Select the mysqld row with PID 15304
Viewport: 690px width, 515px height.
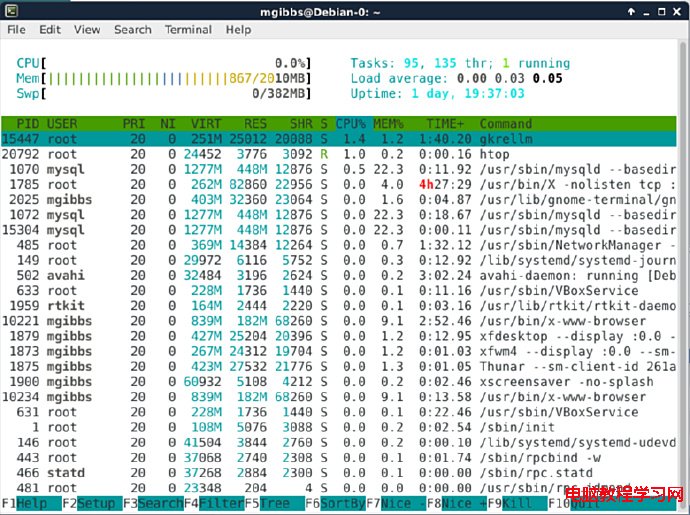(339, 230)
